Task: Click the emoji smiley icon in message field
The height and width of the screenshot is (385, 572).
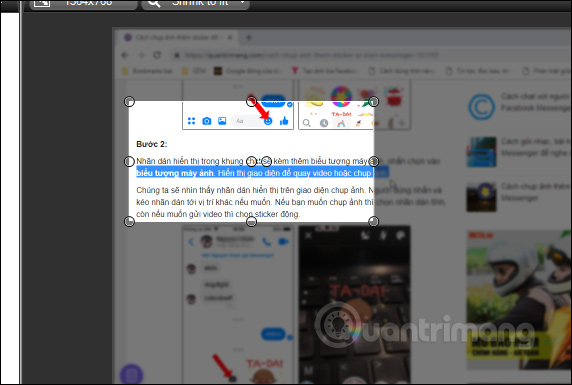Action: pos(268,121)
